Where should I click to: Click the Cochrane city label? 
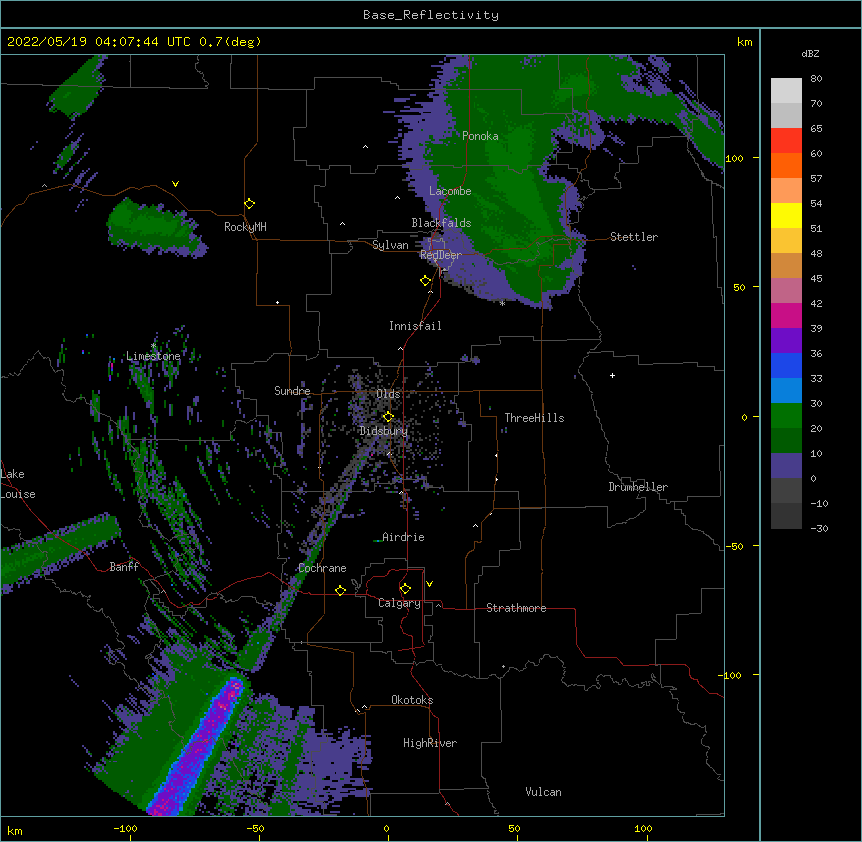322,568
